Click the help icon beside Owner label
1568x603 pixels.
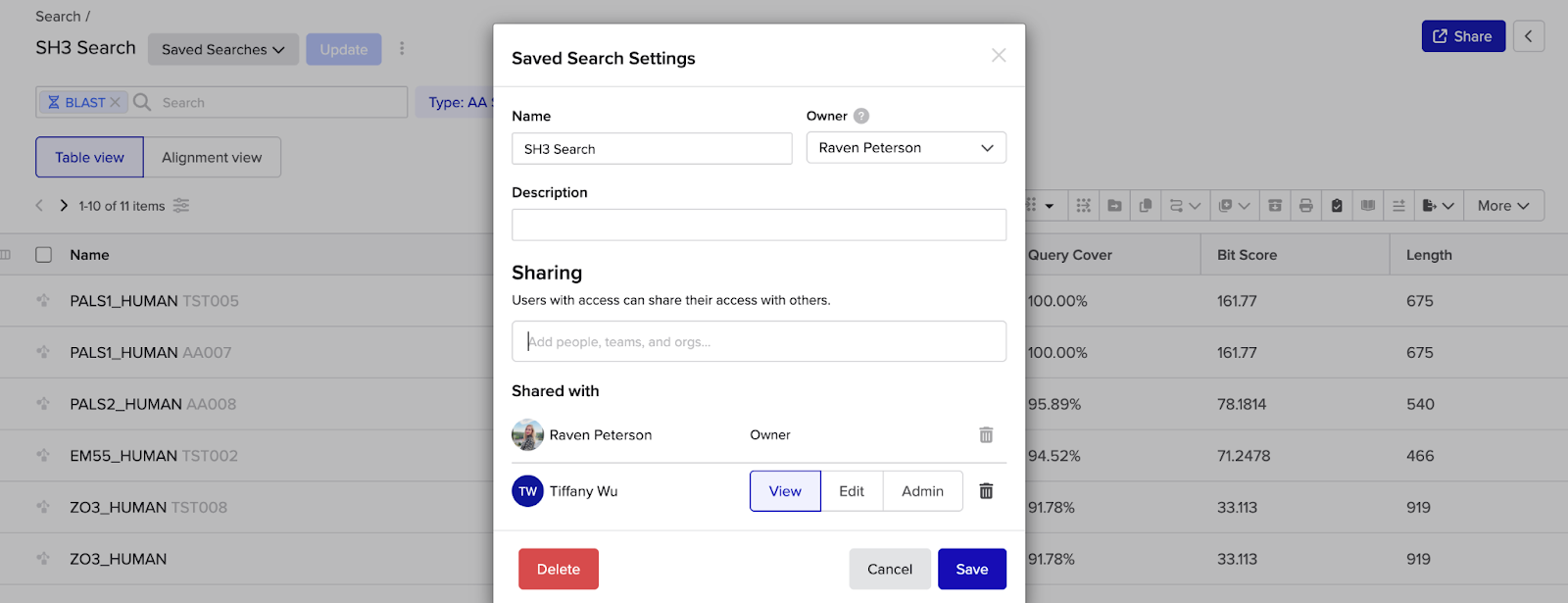[x=861, y=116]
